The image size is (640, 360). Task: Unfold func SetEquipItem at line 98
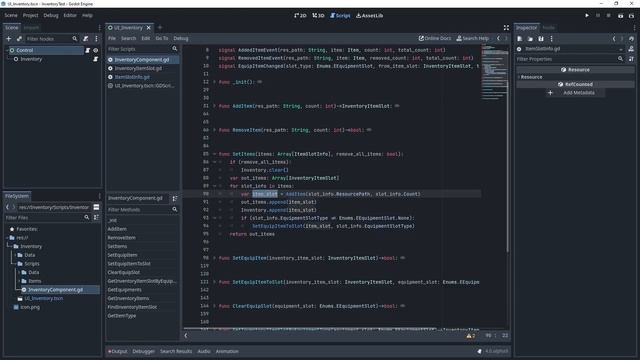[215, 258]
